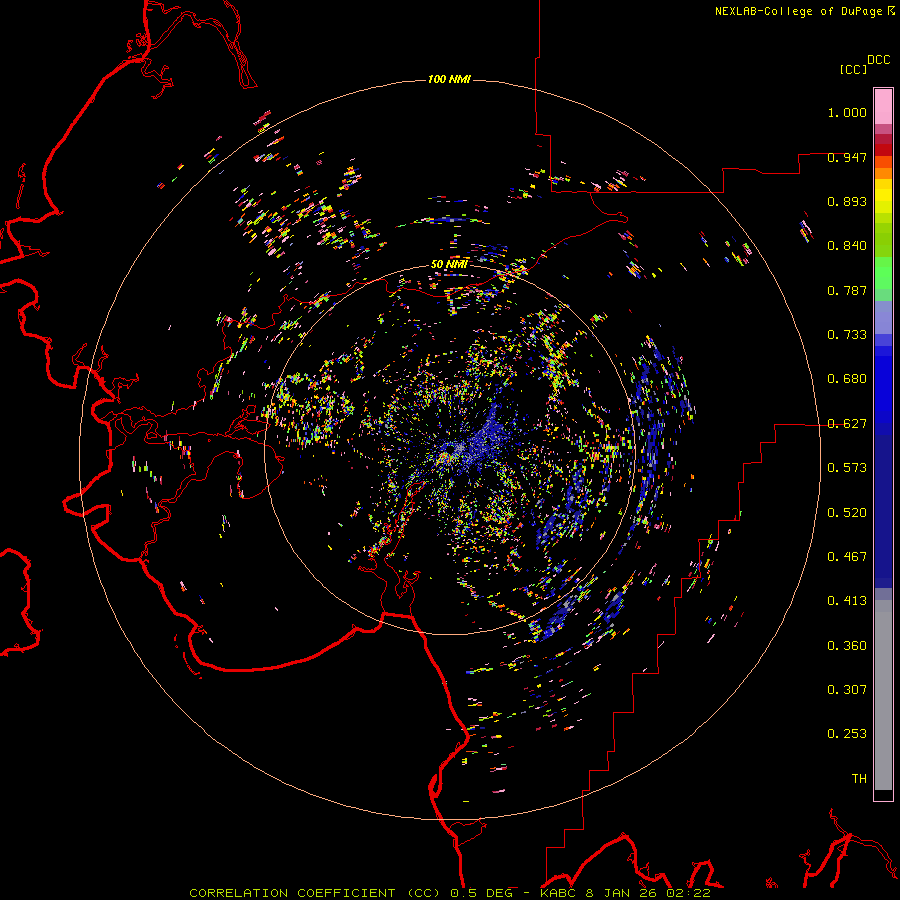Click the 0.573 scale label
This screenshot has height=900, width=900.
[847, 468]
